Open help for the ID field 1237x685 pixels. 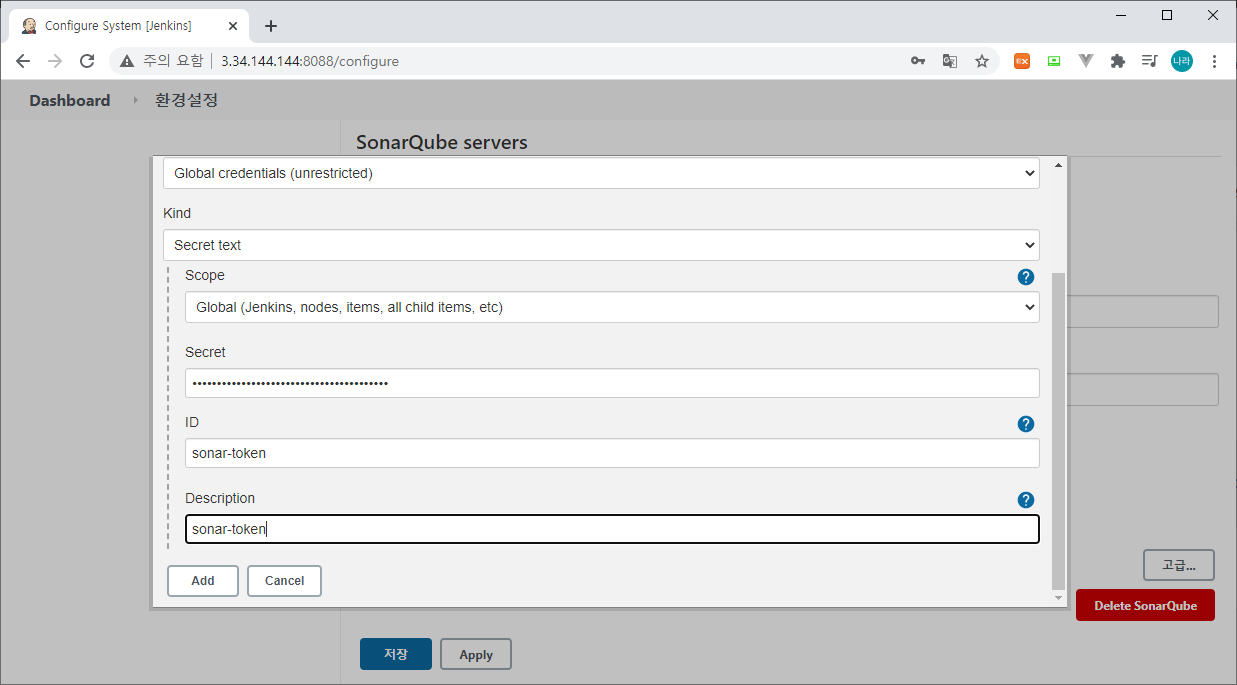tap(1025, 424)
